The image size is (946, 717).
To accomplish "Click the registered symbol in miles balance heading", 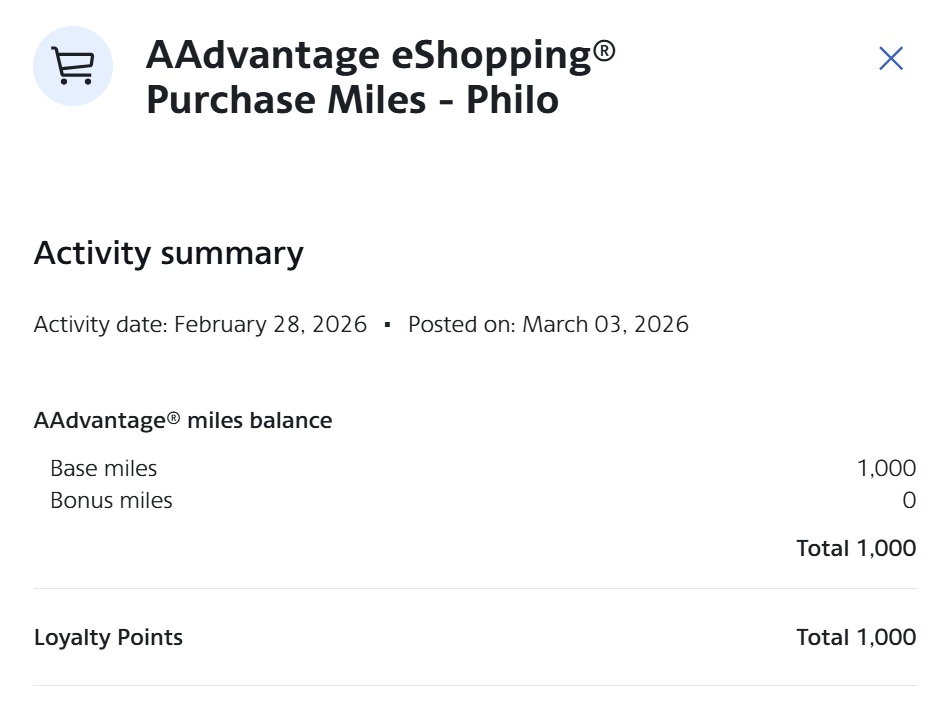I will coord(174,418).
